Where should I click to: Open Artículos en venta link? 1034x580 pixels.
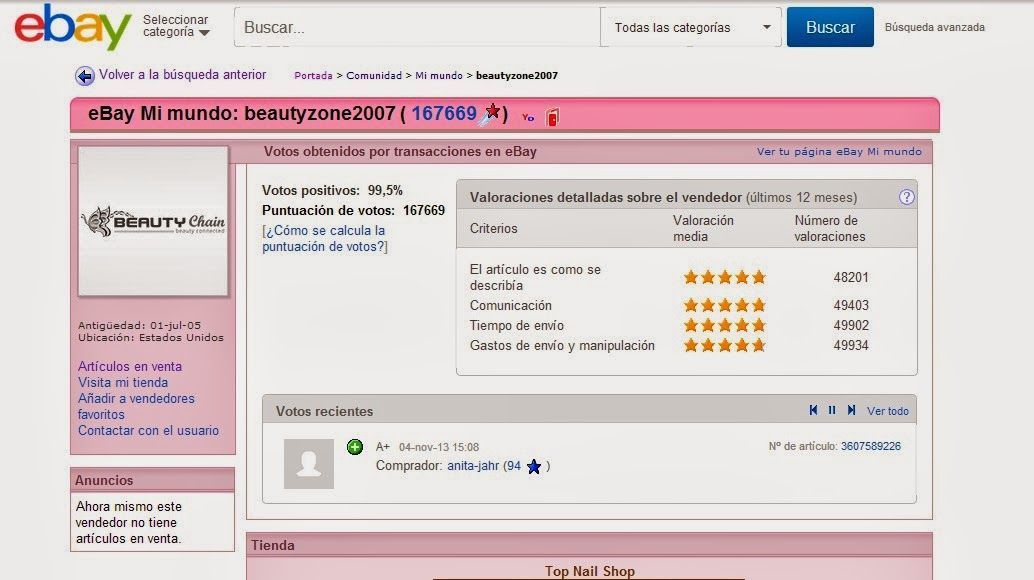pyautogui.click(x=130, y=366)
